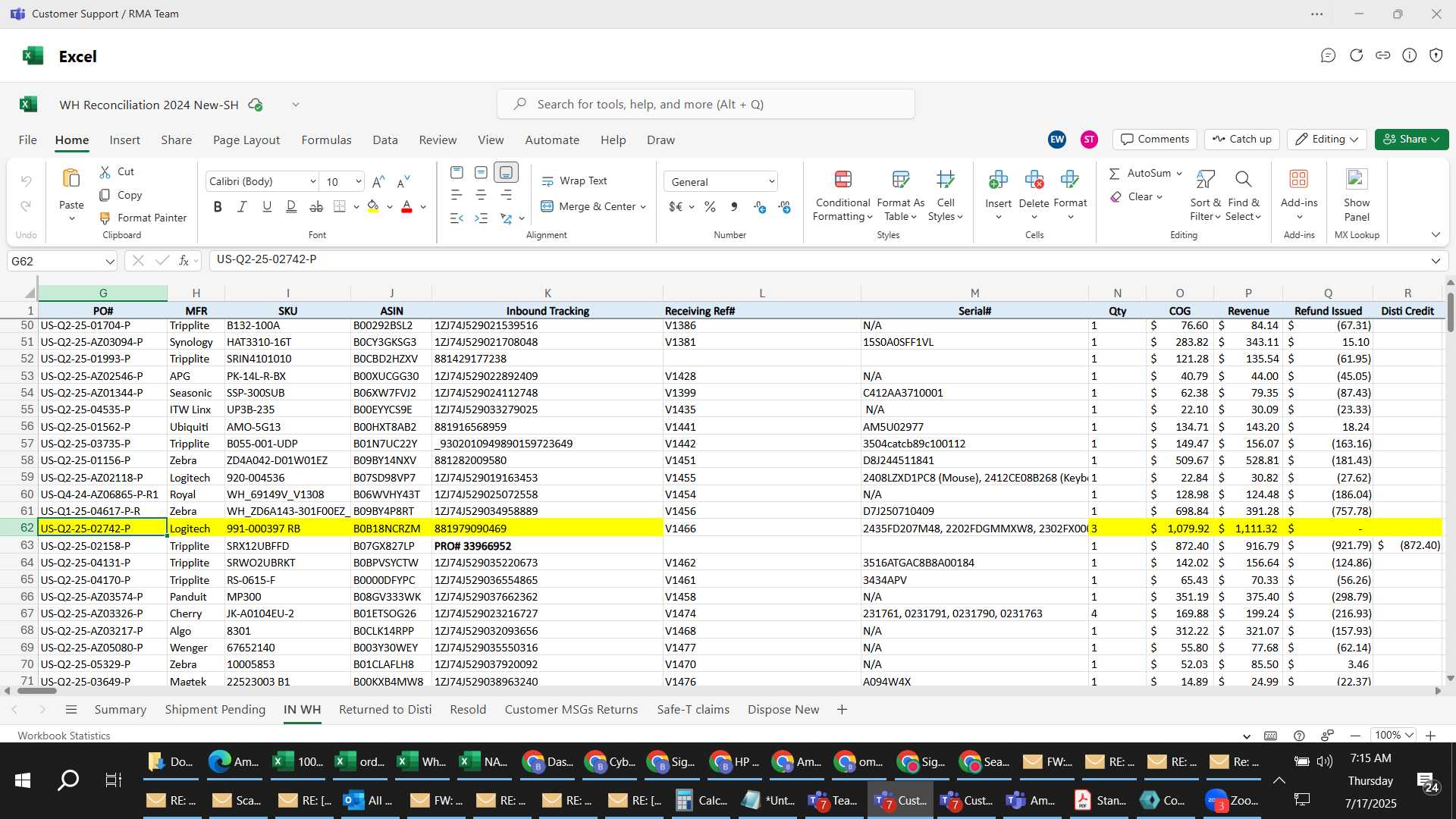Click the zoom out minus control

1355,736
